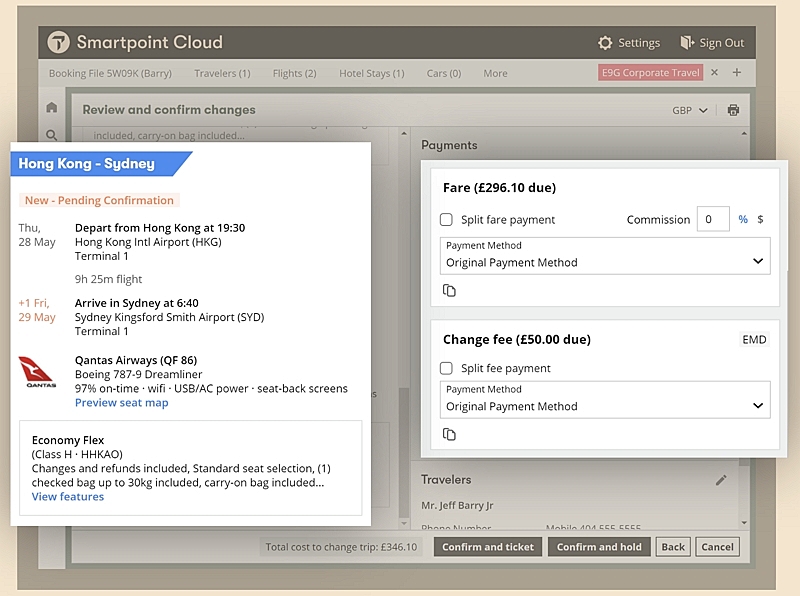Image resolution: width=800 pixels, height=596 pixels.
Task: Switch to Travelers (1) tab
Action: point(222,73)
